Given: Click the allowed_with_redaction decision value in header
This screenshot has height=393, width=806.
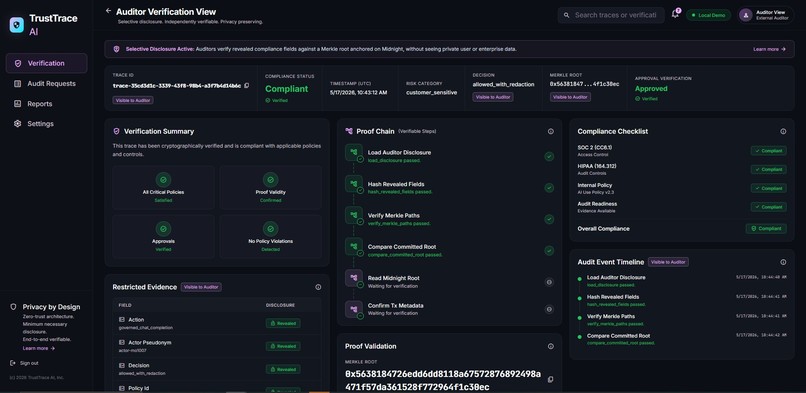Looking at the screenshot, I should tap(503, 84).
